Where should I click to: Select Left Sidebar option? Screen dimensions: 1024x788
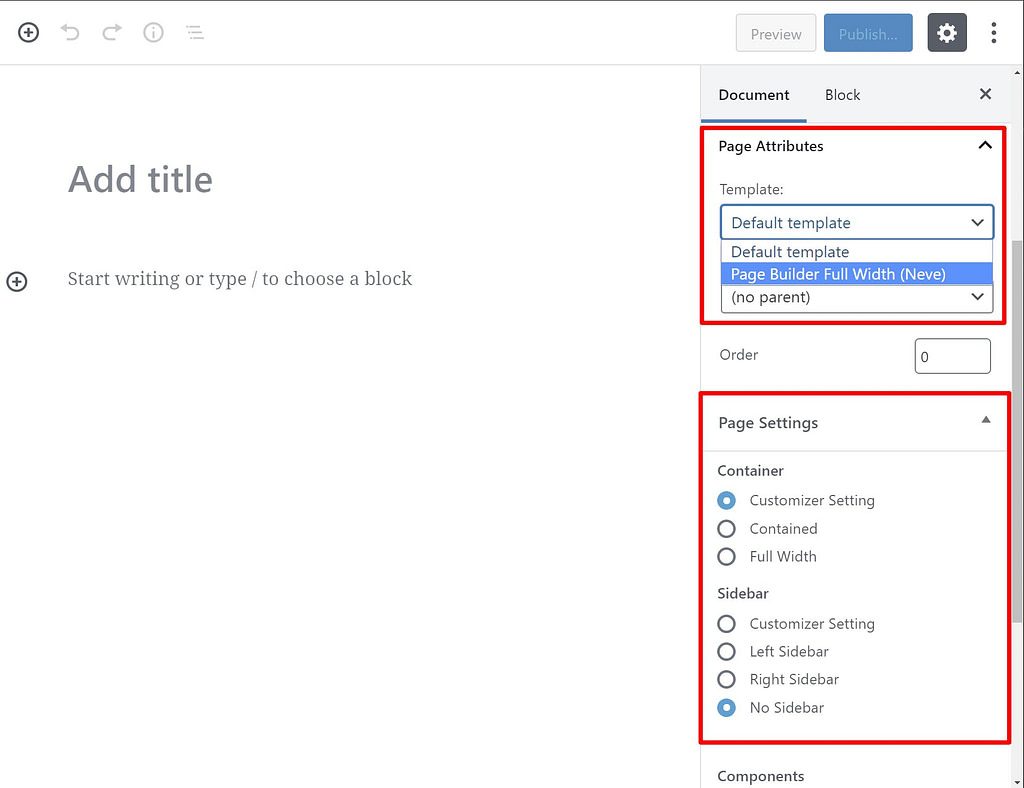(x=726, y=651)
